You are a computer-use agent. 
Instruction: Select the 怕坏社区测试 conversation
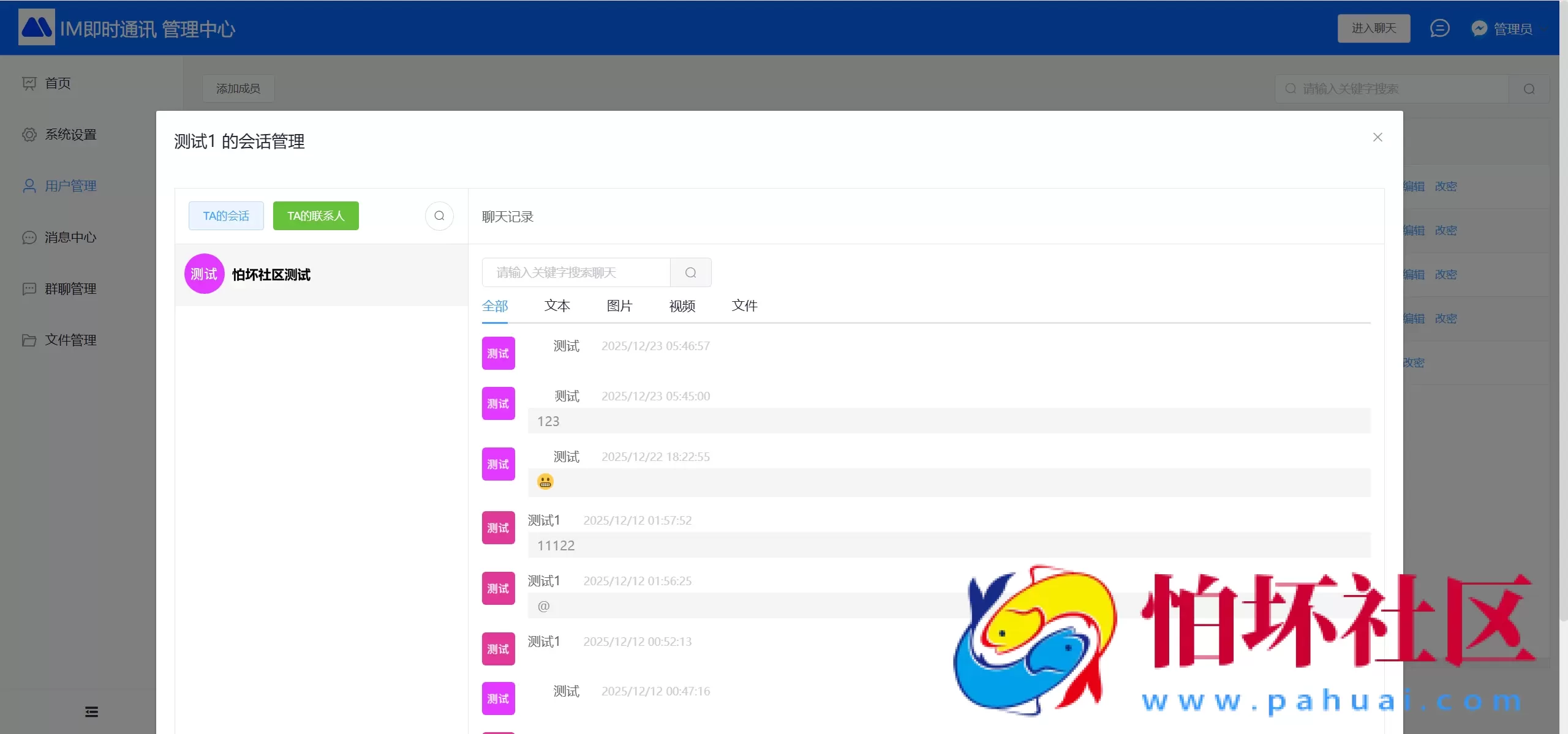pyautogui.click(x=271, y=275)
